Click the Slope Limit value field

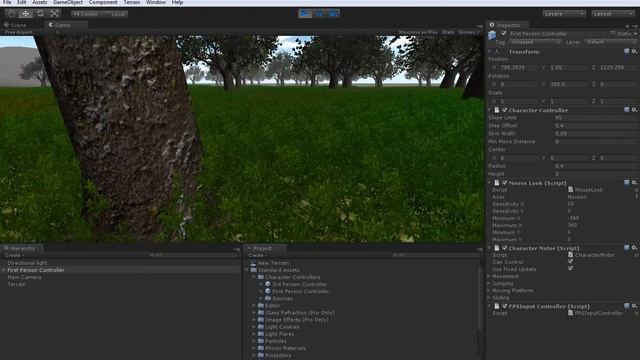(596, 118)
